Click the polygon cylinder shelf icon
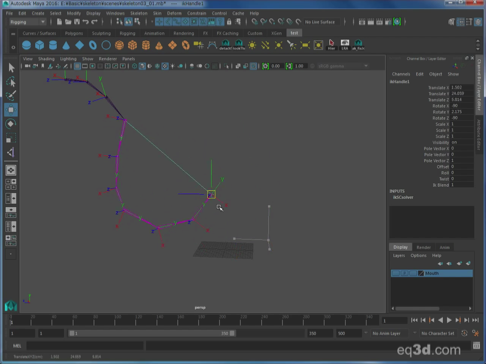486x364 pixels. (x=53, y=45)
